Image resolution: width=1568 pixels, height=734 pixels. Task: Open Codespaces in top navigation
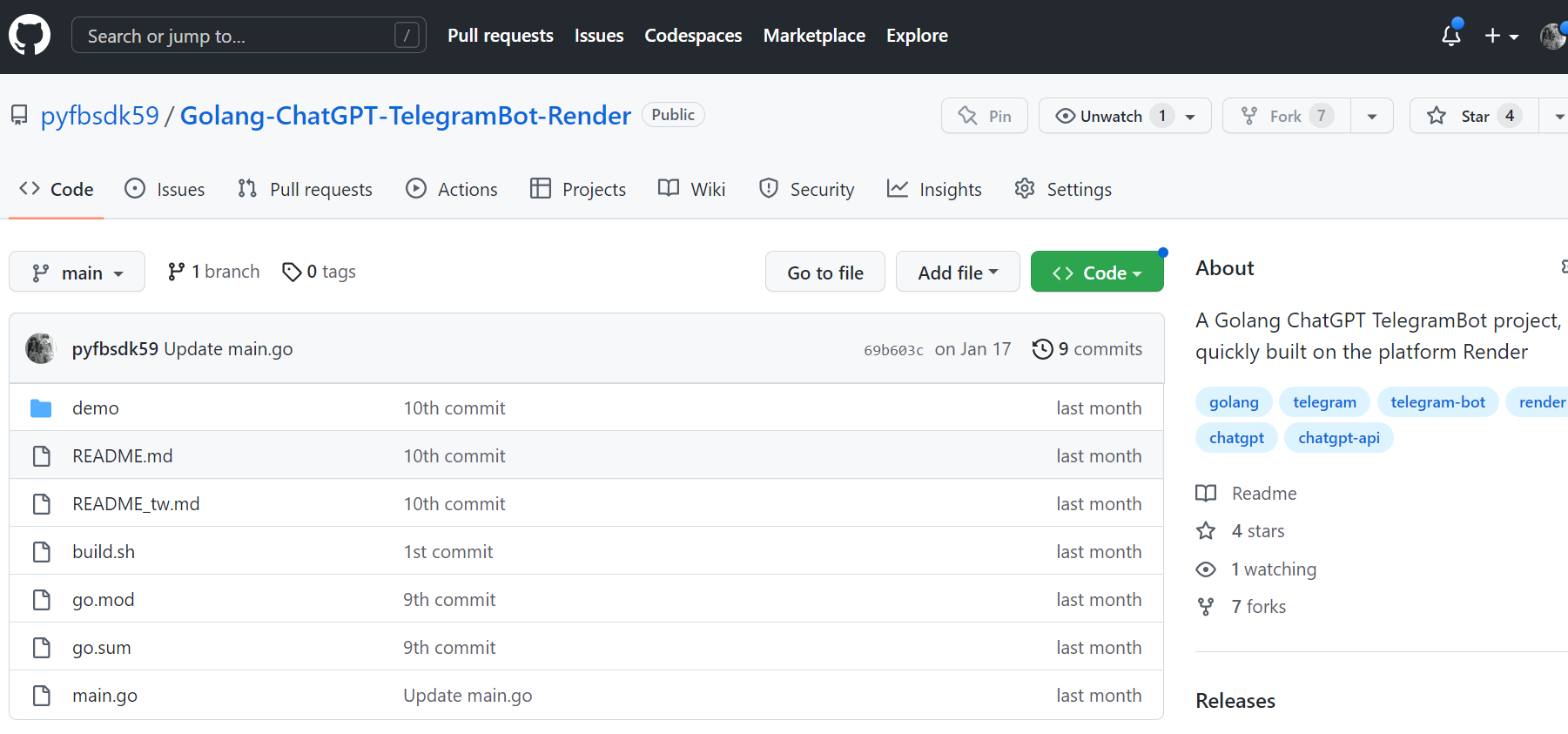click(x=693, y=36)
